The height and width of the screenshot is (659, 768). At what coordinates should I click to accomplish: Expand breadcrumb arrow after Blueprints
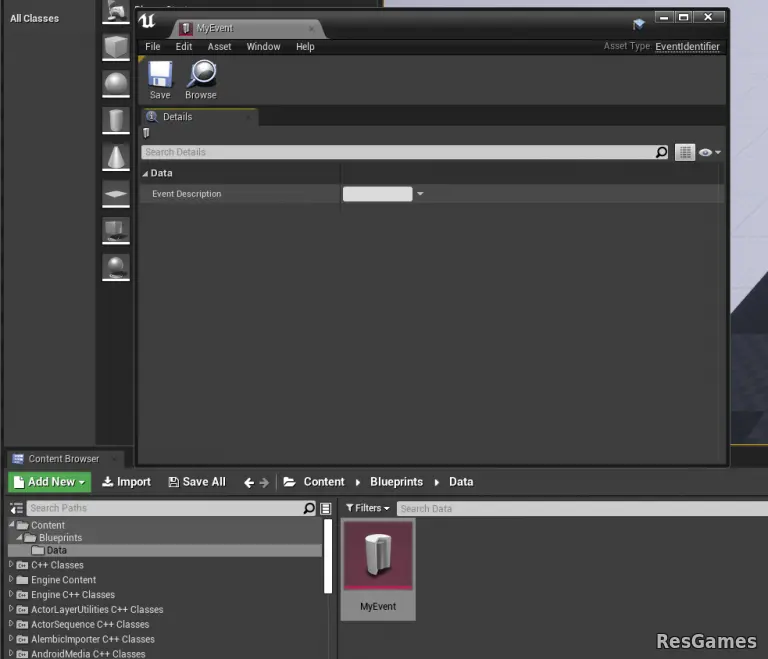coord(436,483)
